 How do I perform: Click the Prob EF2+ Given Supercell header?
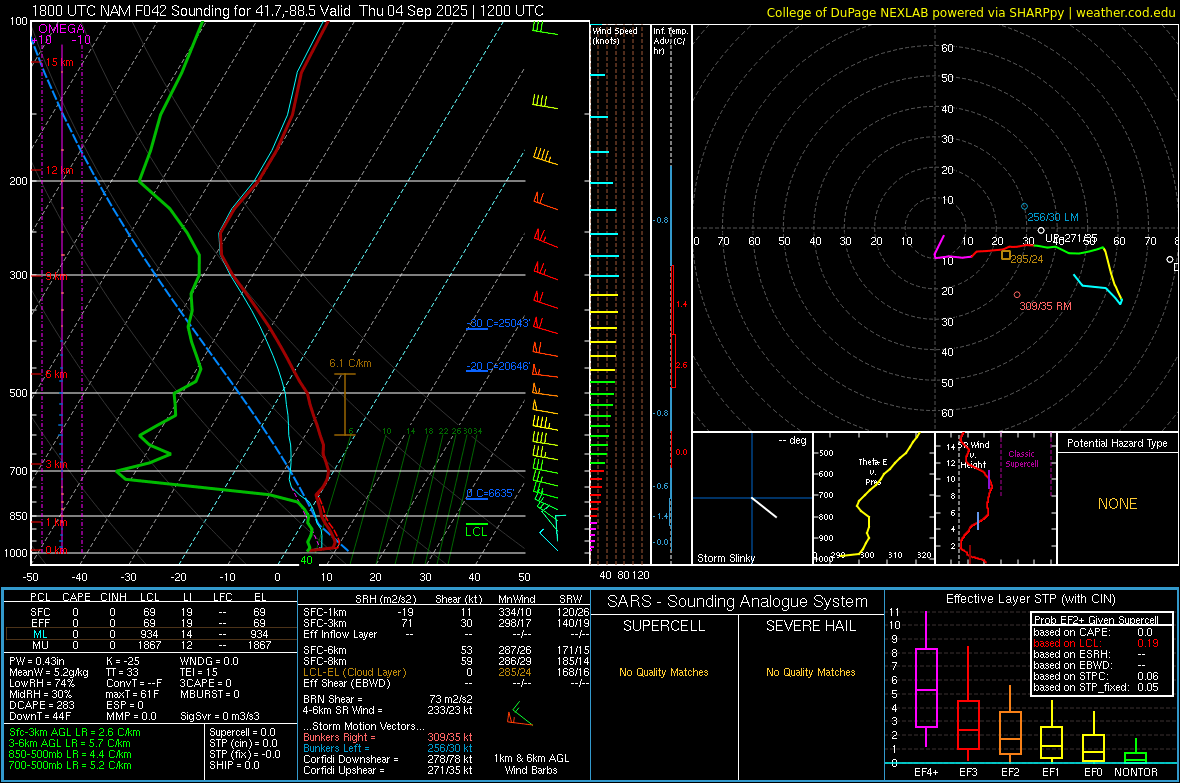coord(1096,620)
